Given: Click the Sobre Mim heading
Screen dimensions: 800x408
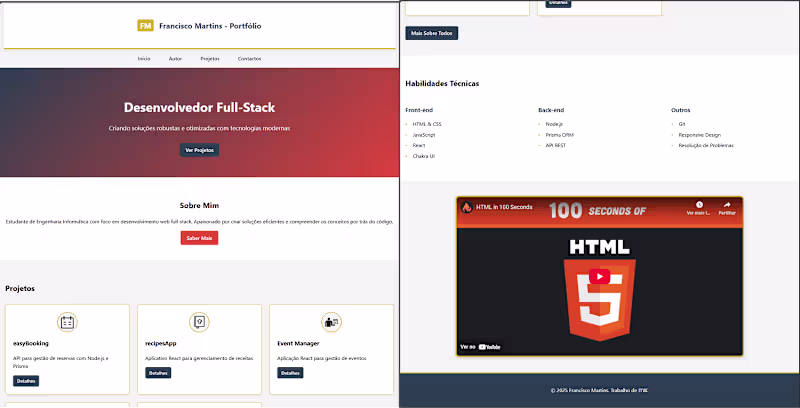Looking at the screenshot, I should click(199, 206).
